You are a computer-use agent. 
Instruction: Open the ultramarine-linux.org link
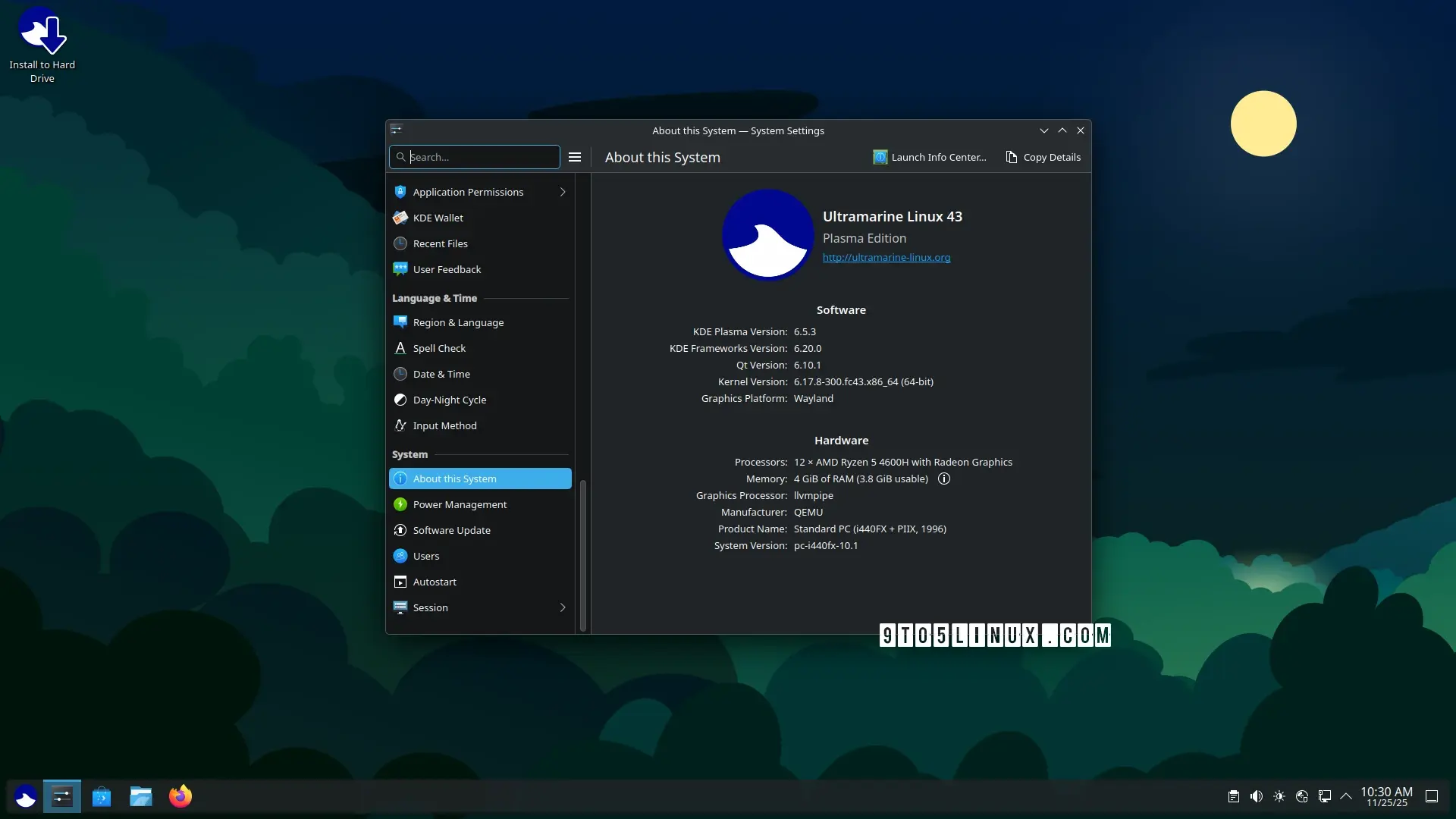click(x=886, y=258)
